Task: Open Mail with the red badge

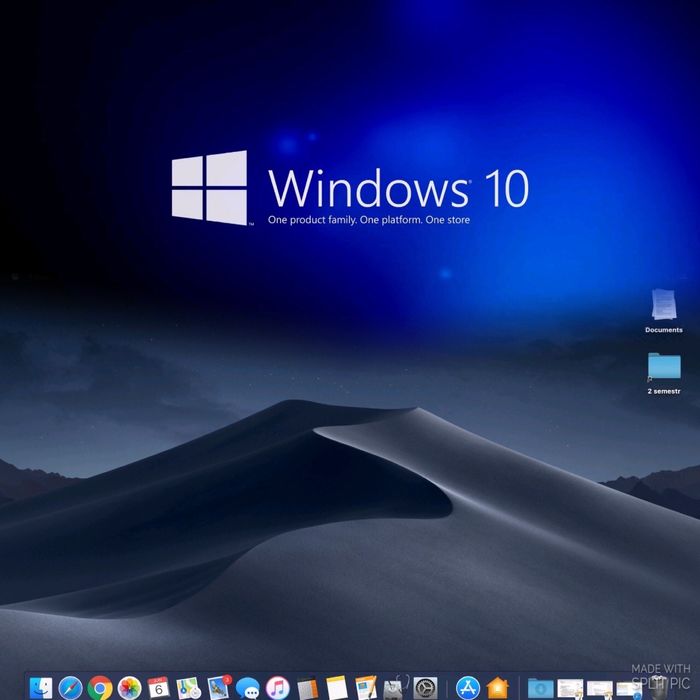Action: coord(219,688)
